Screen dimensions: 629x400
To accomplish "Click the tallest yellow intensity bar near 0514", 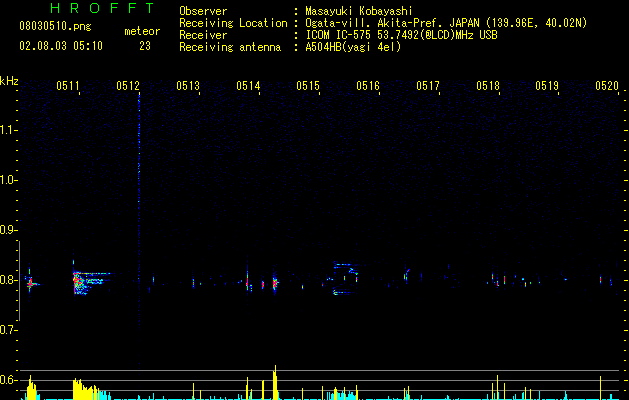I will pyautogui.click(x=275, y=382).
